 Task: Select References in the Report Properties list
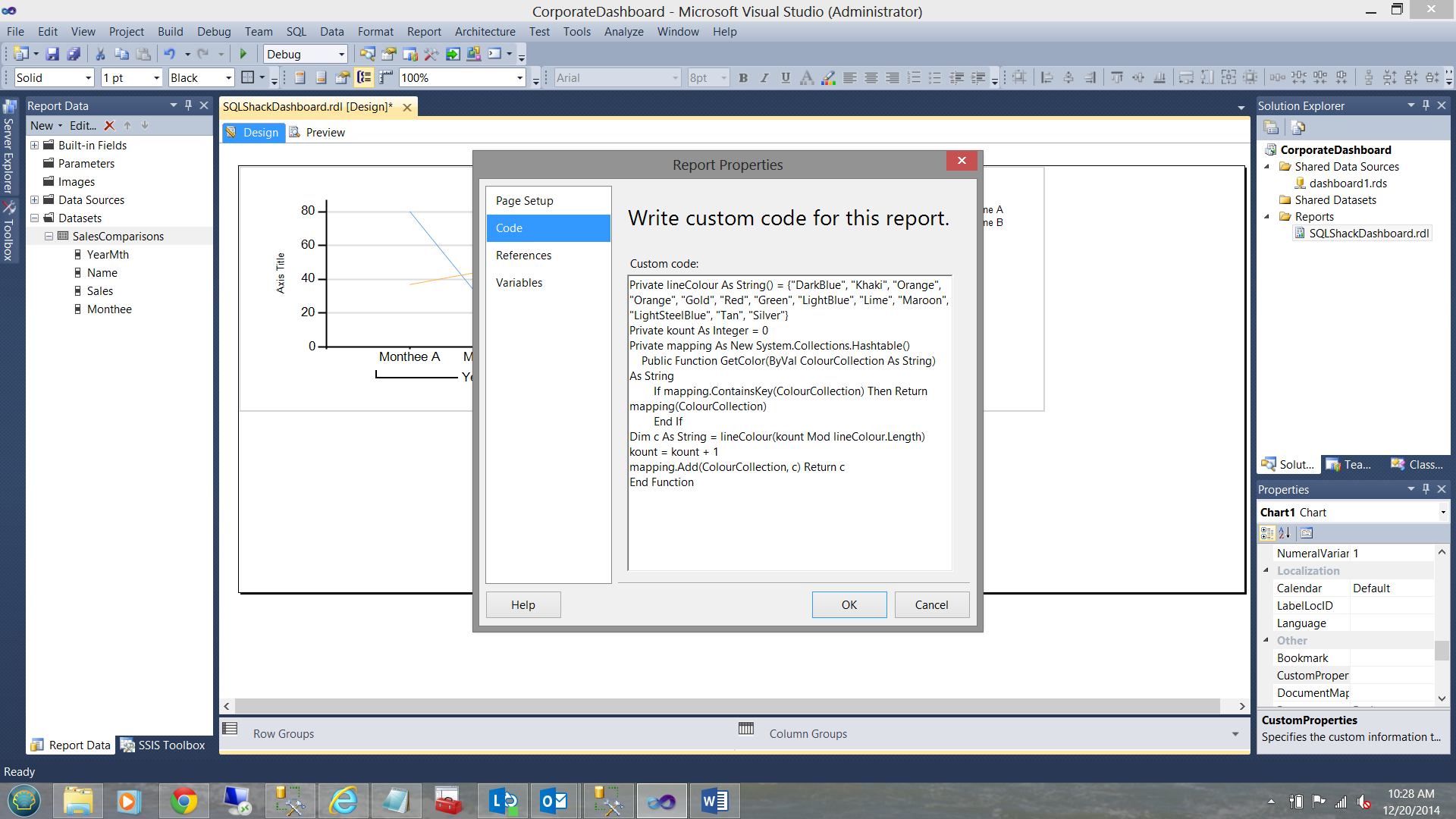point(523,256)
